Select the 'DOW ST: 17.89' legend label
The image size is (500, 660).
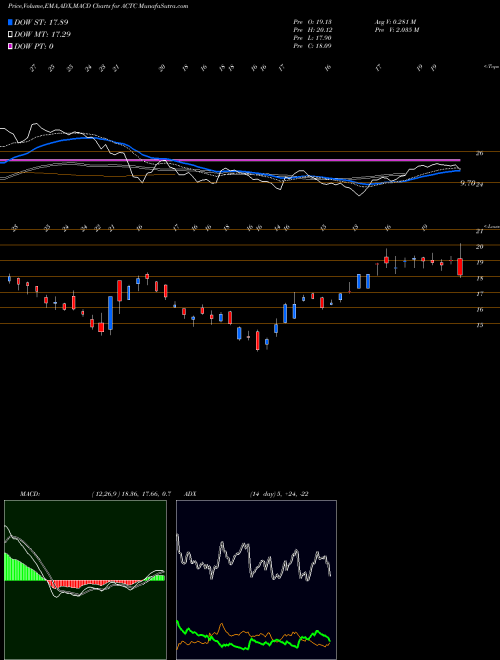[x=41, y=22]
